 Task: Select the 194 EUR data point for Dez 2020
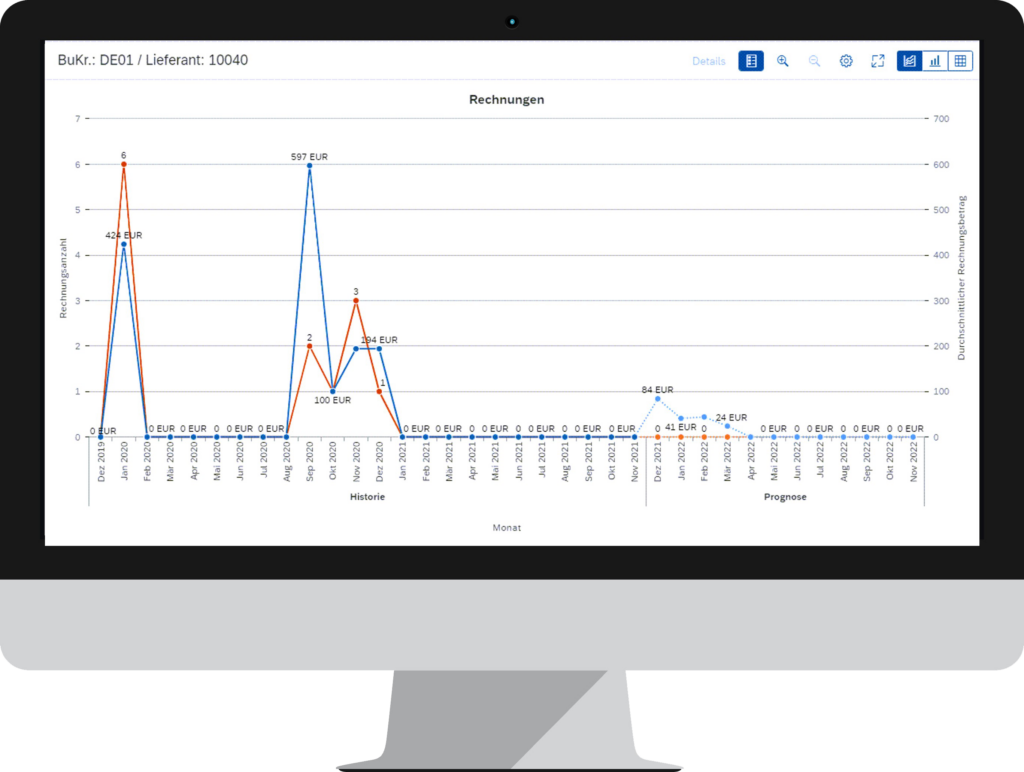click(379, 349)
